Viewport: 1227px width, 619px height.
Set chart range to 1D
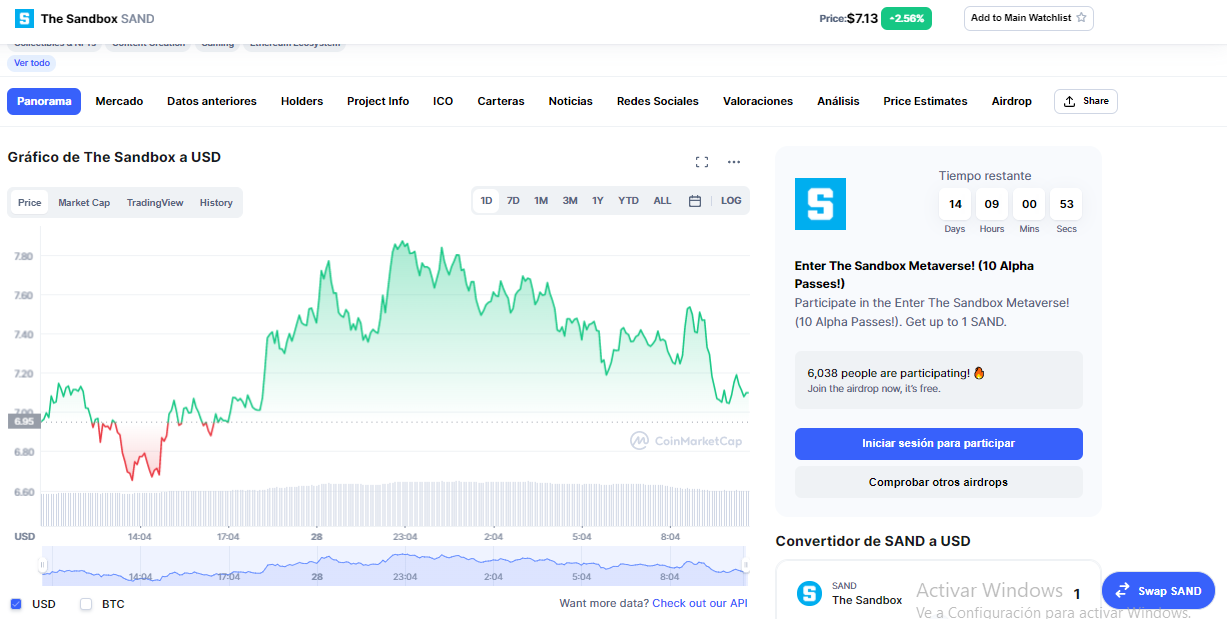[487, 201]
